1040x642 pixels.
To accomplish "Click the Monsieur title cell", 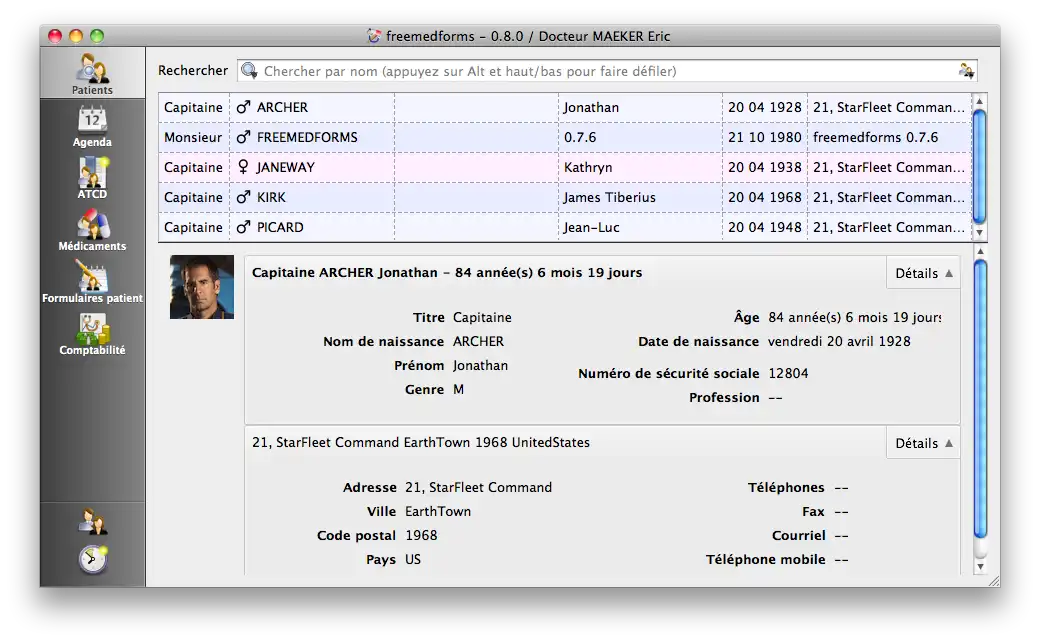I will [x=194, y=137].
